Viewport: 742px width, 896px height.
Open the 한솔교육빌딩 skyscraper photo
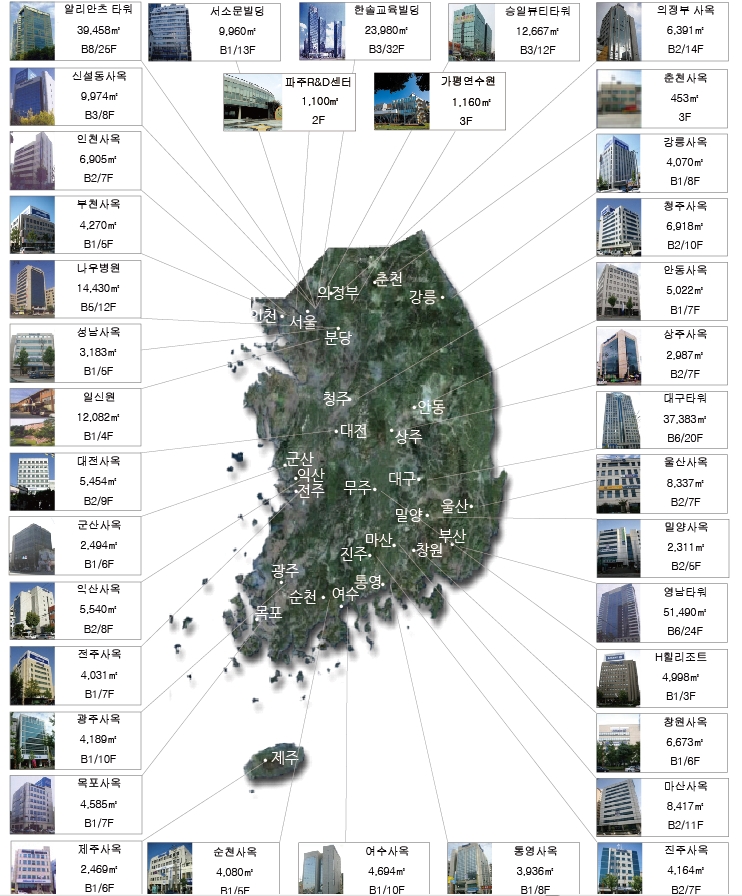pyautogui.click(x=322, y=31)
